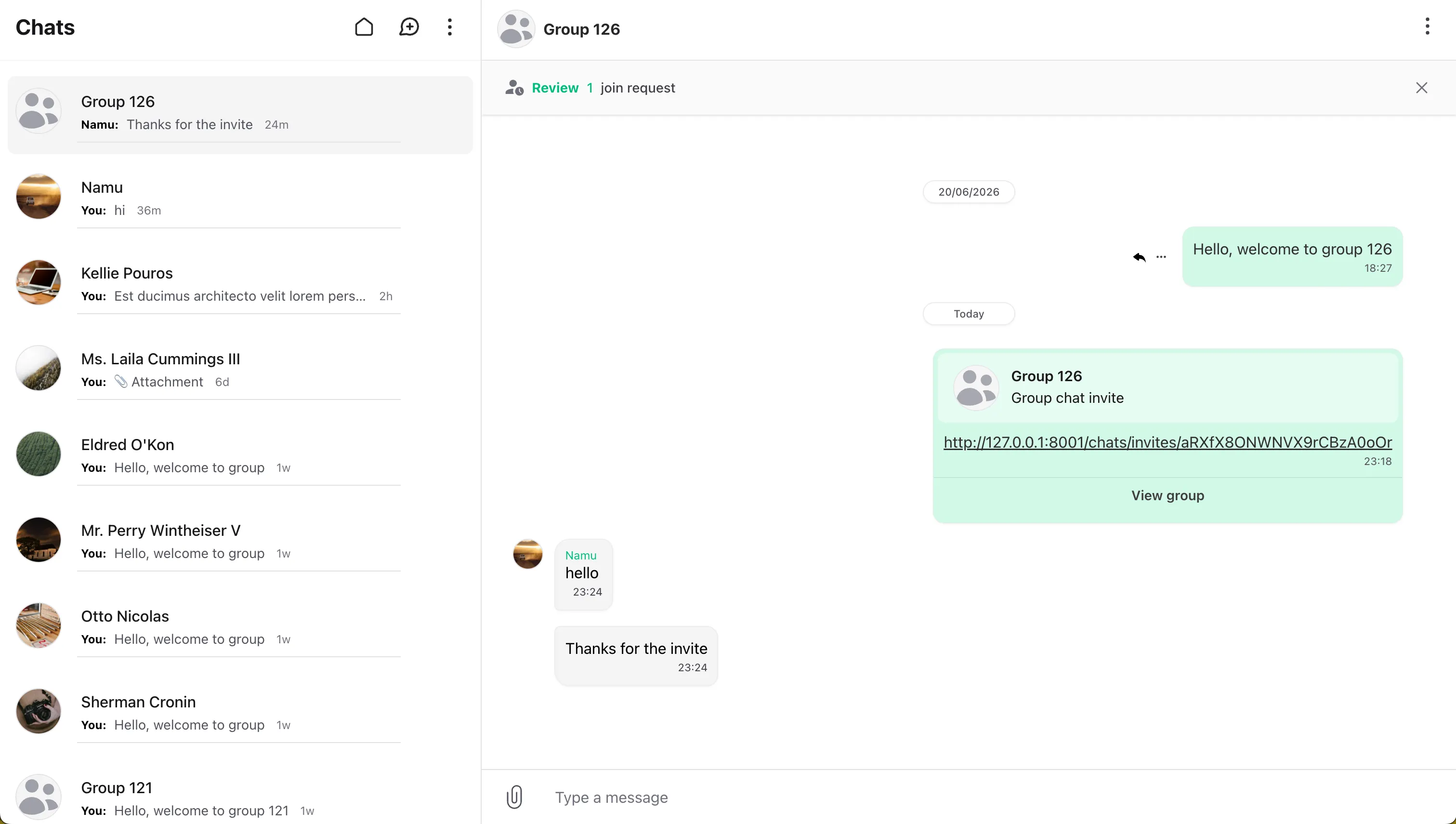This screenshot has width=1456, height=824.
Task: Click the 'Thanks for the invite' message bubble
Action: click(x=636, y=656)
